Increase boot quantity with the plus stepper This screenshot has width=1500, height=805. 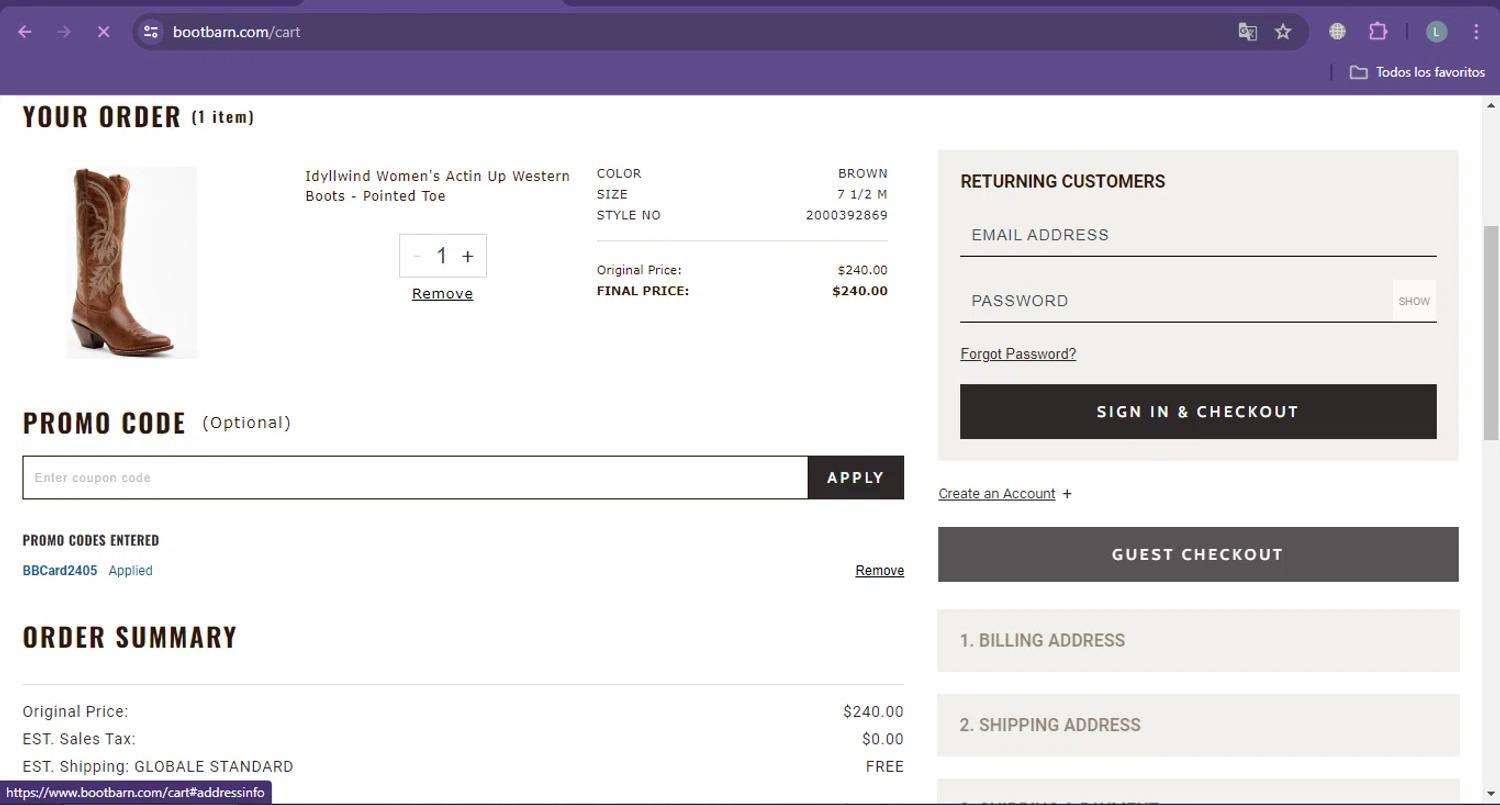467,255
